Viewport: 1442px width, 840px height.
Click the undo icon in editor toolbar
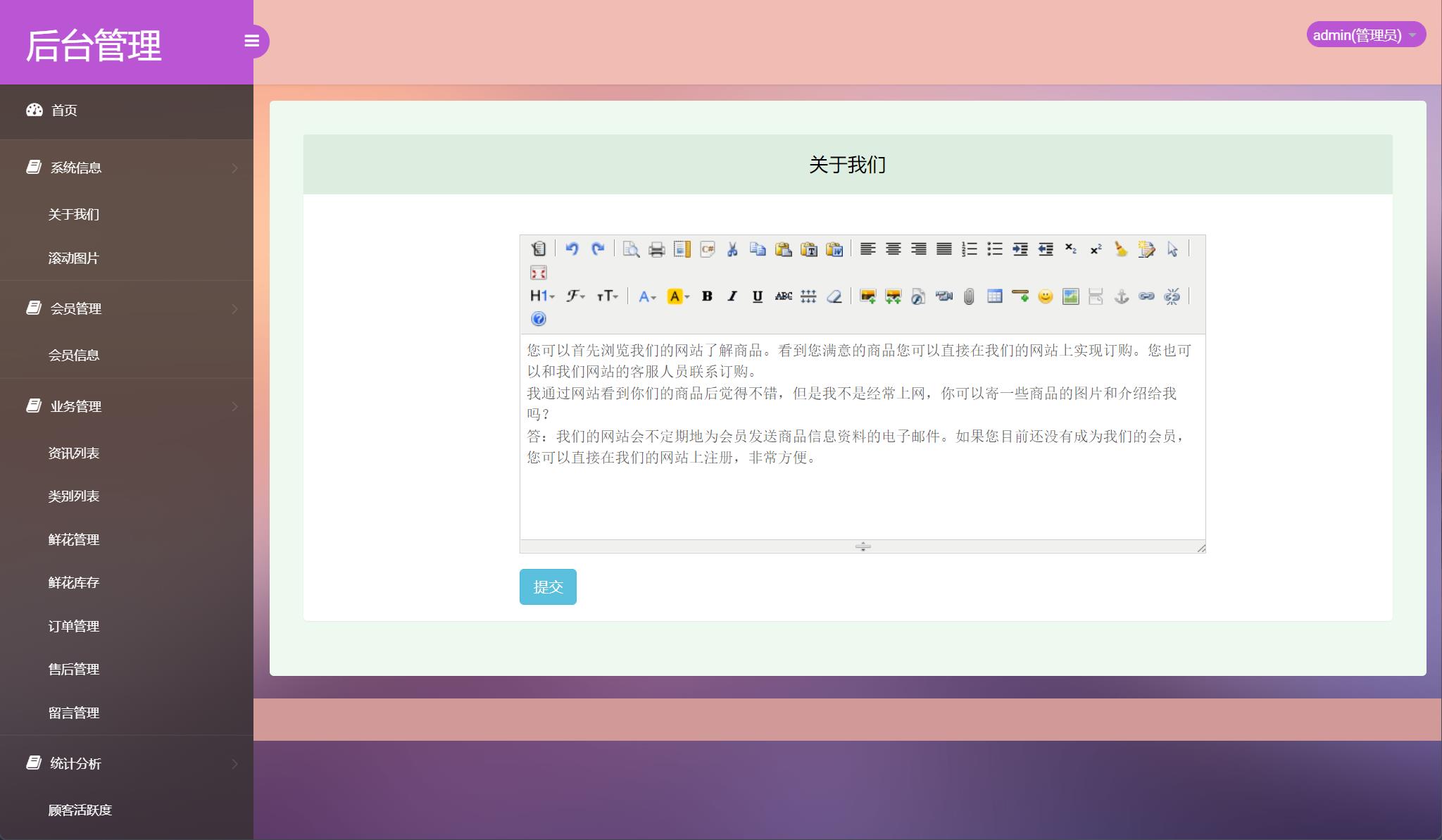572,249
